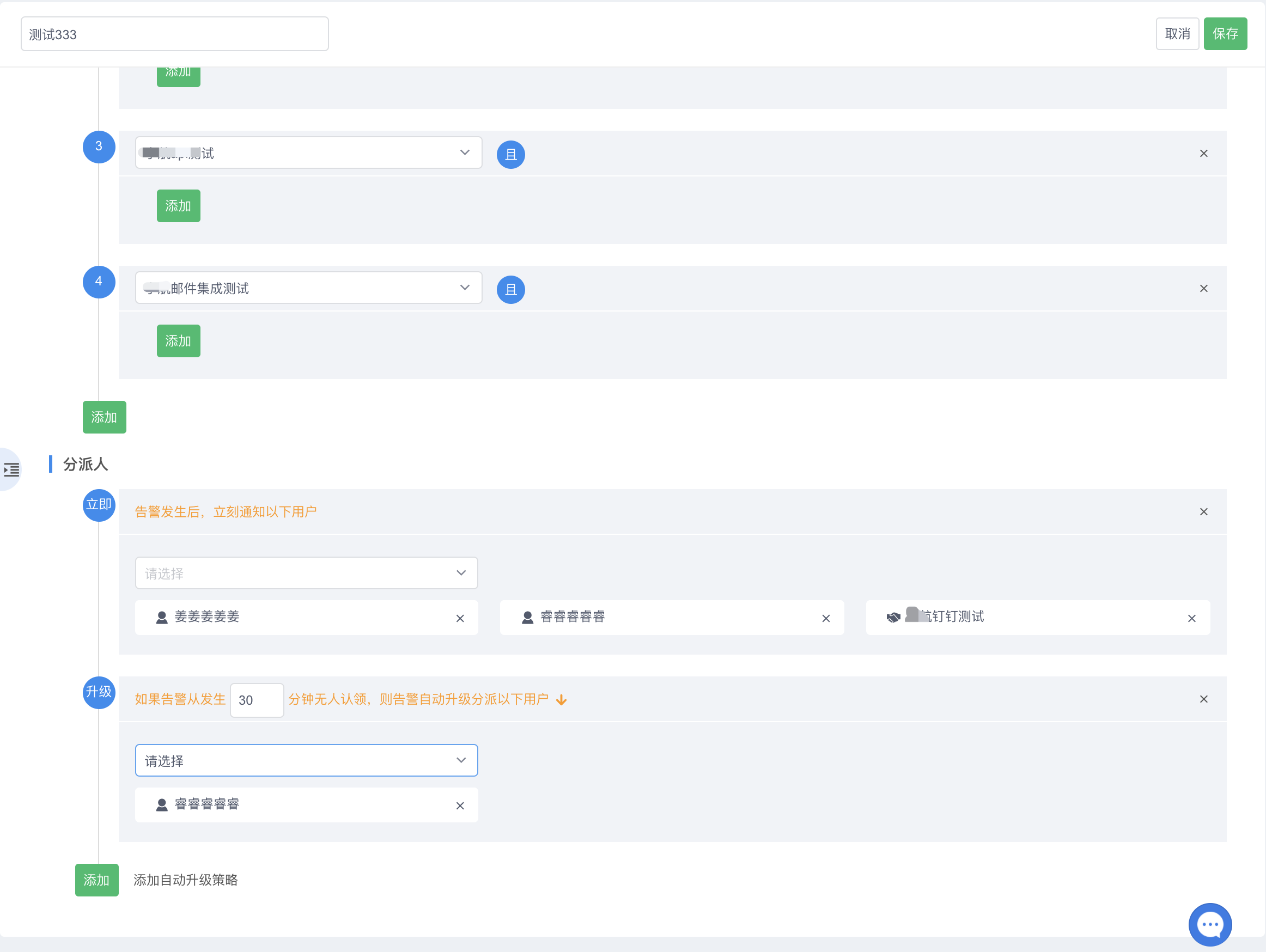Click the 30 minutes input field
Image resolution: width=1266 pixels, height=952 pixels.
click(257, 700)
